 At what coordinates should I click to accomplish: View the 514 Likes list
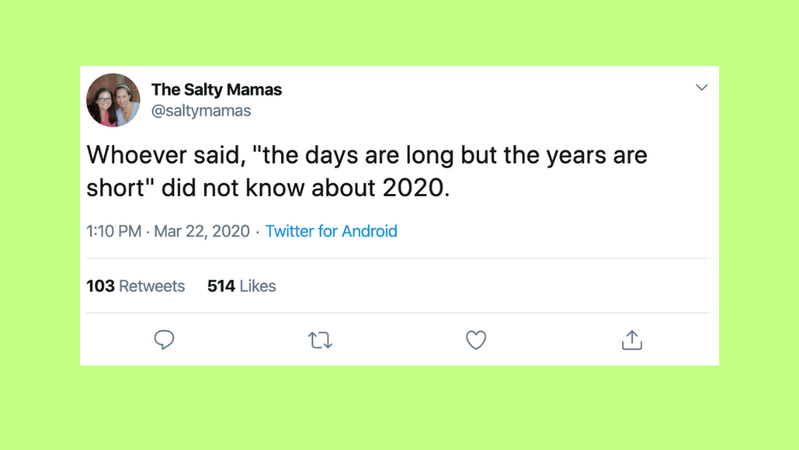coord(241,286)
